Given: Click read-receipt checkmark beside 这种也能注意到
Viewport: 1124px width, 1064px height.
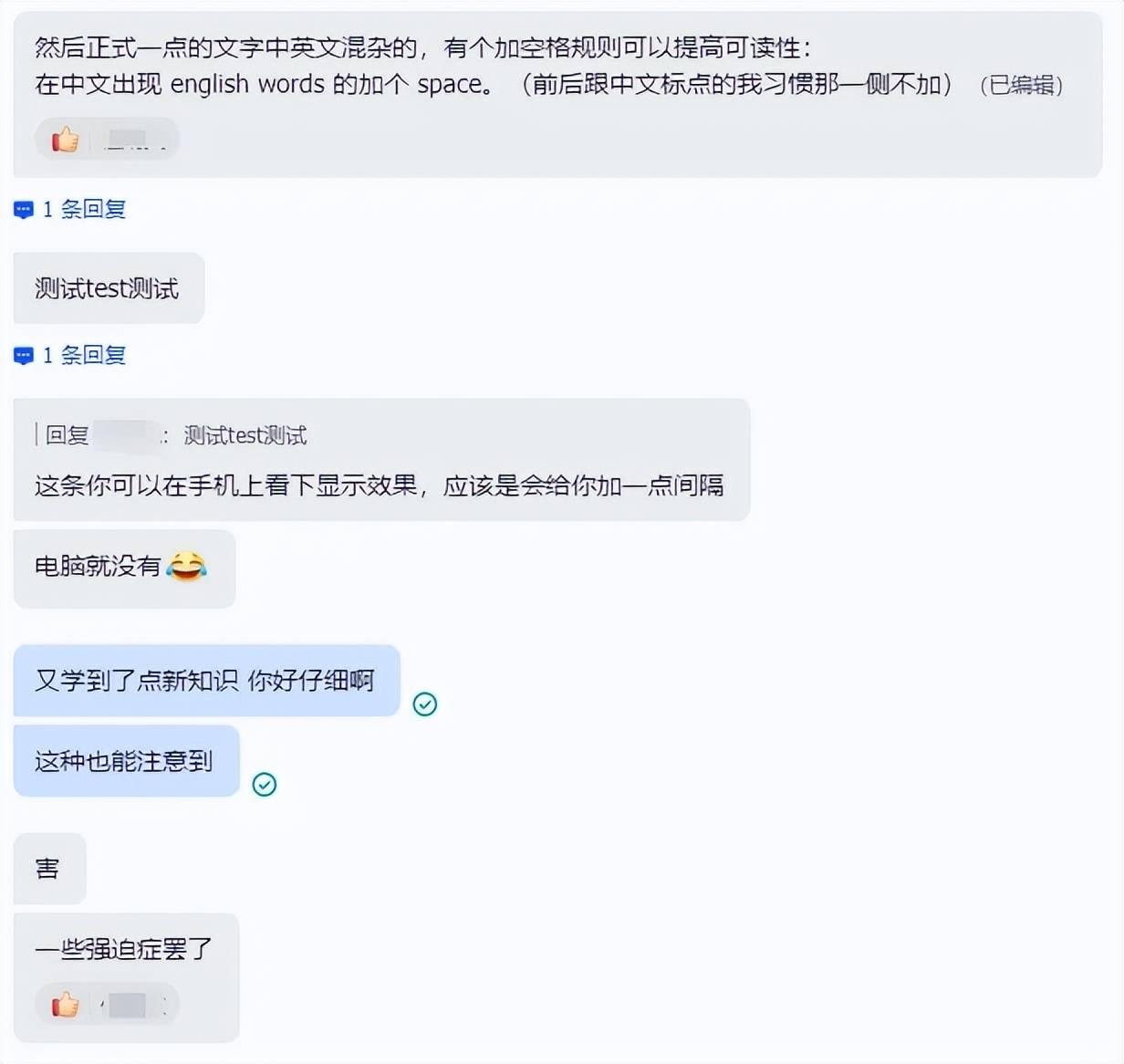Looking at the screenshot, I should coord(265,785).
